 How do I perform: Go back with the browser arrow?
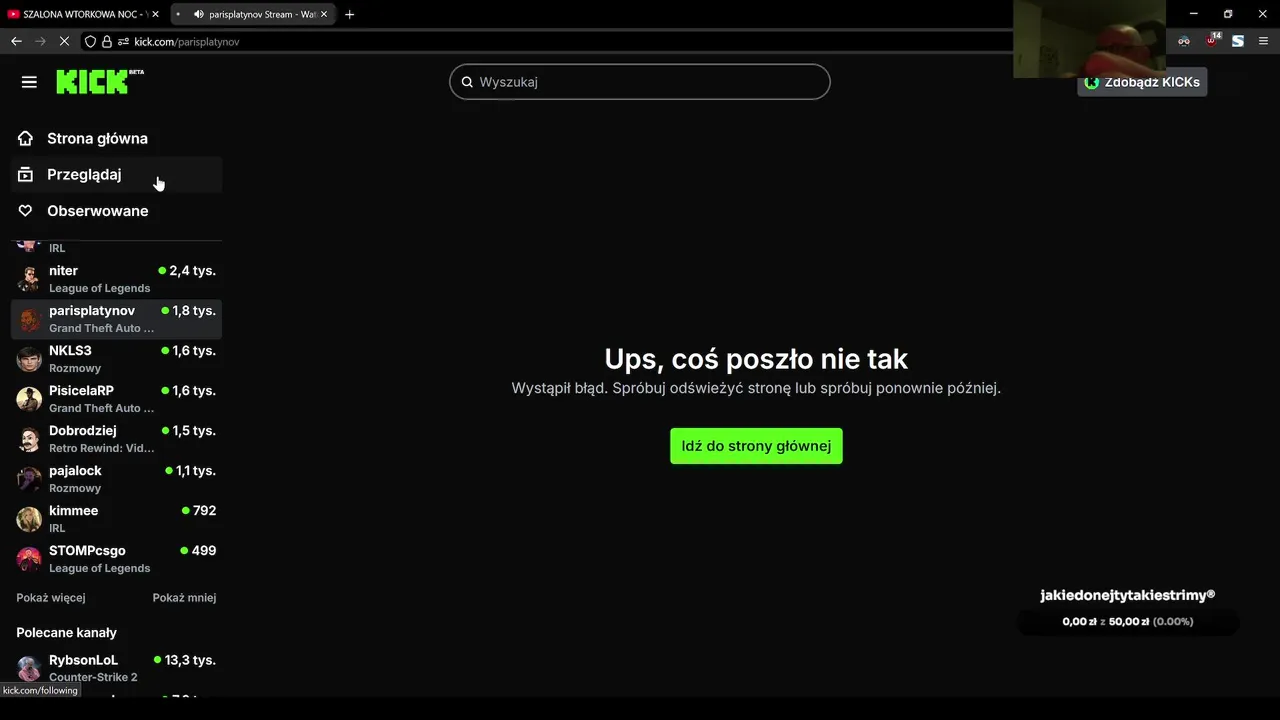(x=16, y=41)
